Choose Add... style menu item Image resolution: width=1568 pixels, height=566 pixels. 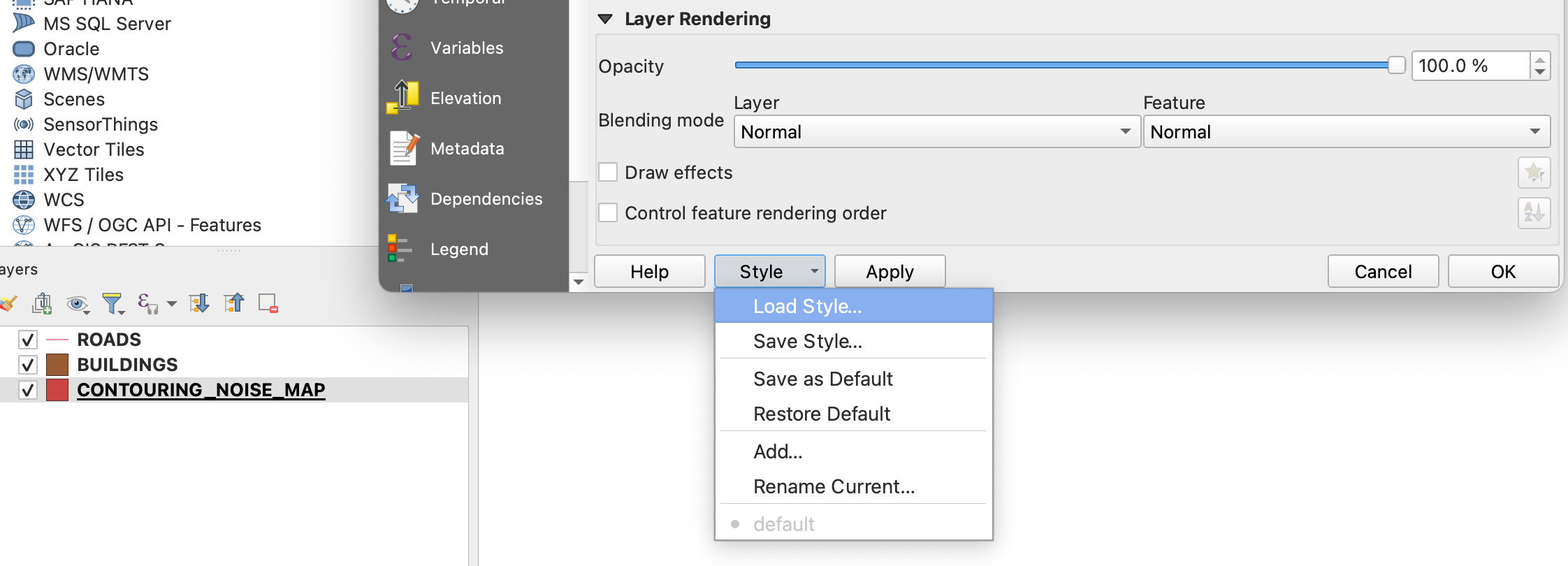click(853, 451)
